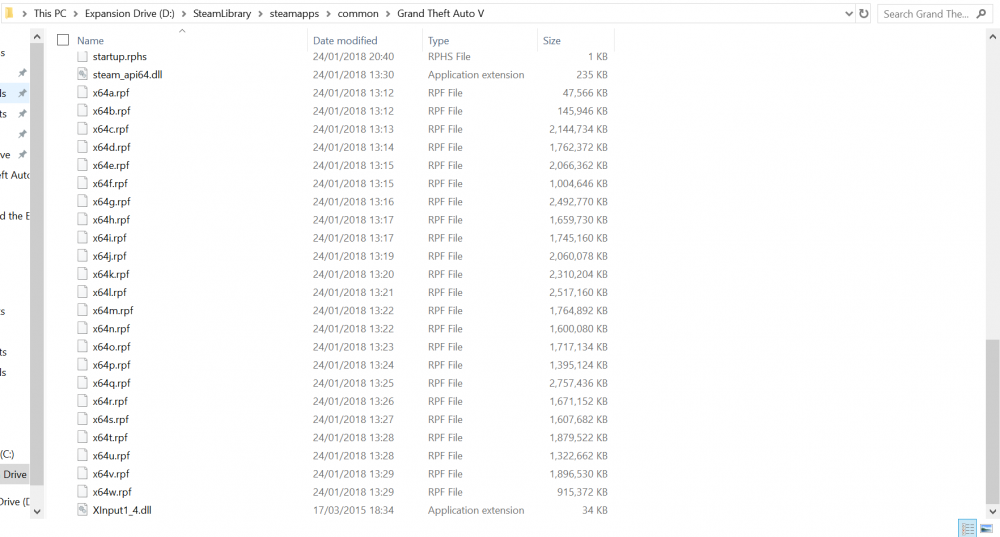Expand the chevron after This PC
Viewport: 1000px width, 537px height.
75,13
